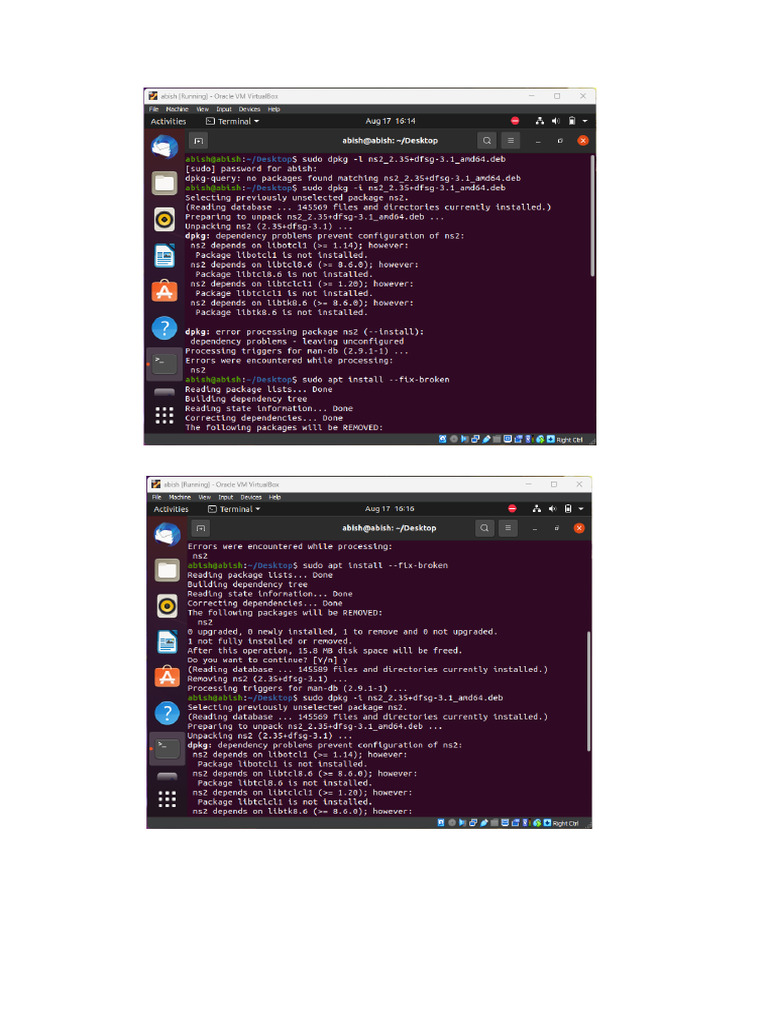Add new terminal tab in upper window
The height and width of the screenshot is (1024, 768).
click(x=199, y=140)
